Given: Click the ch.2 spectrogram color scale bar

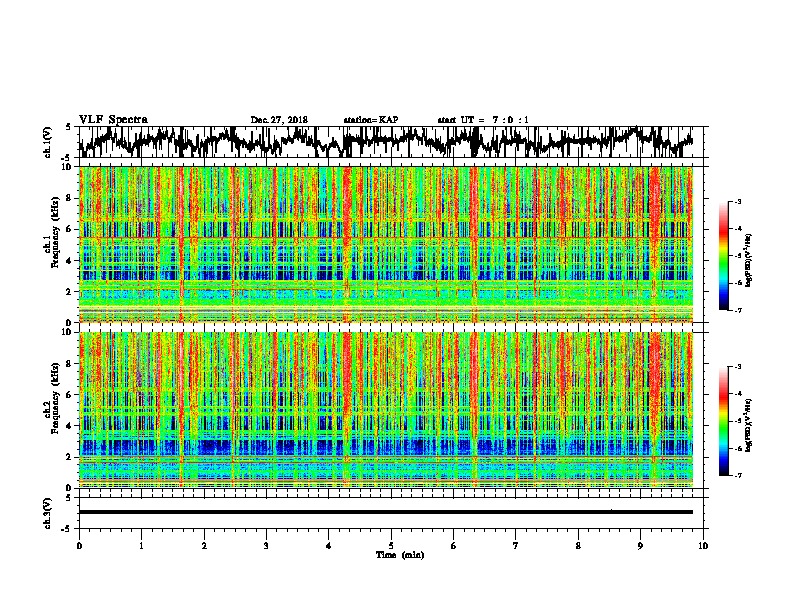Looking at the screenshot, I should coord(724,421).
